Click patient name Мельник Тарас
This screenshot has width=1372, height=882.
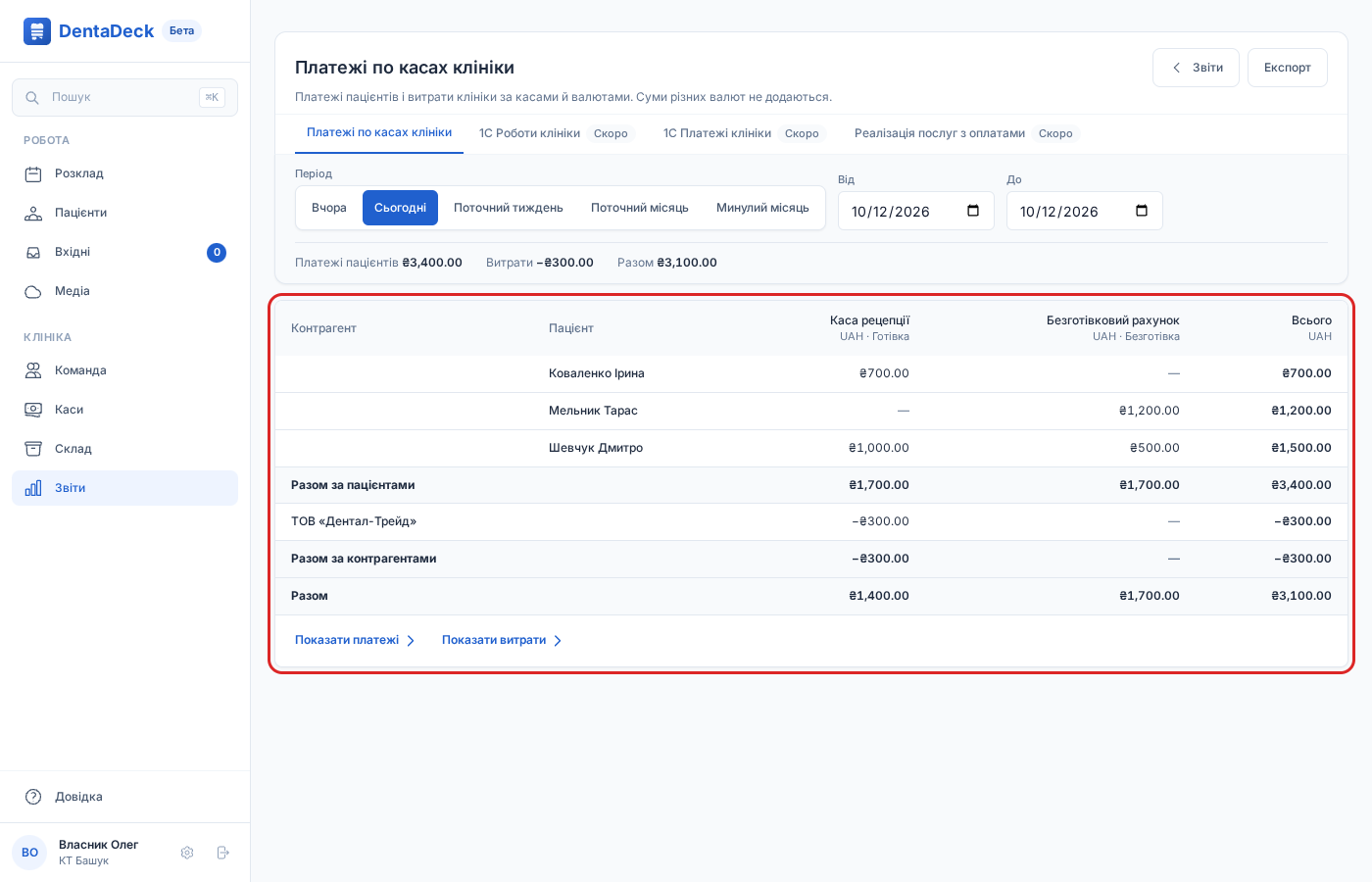click(593, 411)
